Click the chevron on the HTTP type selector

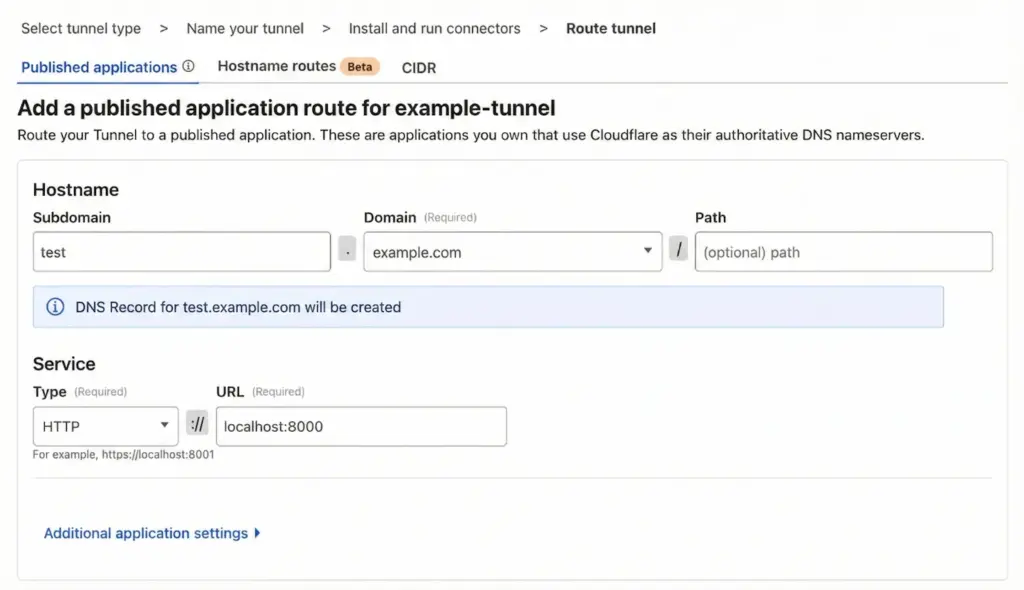tap(166, 426)
